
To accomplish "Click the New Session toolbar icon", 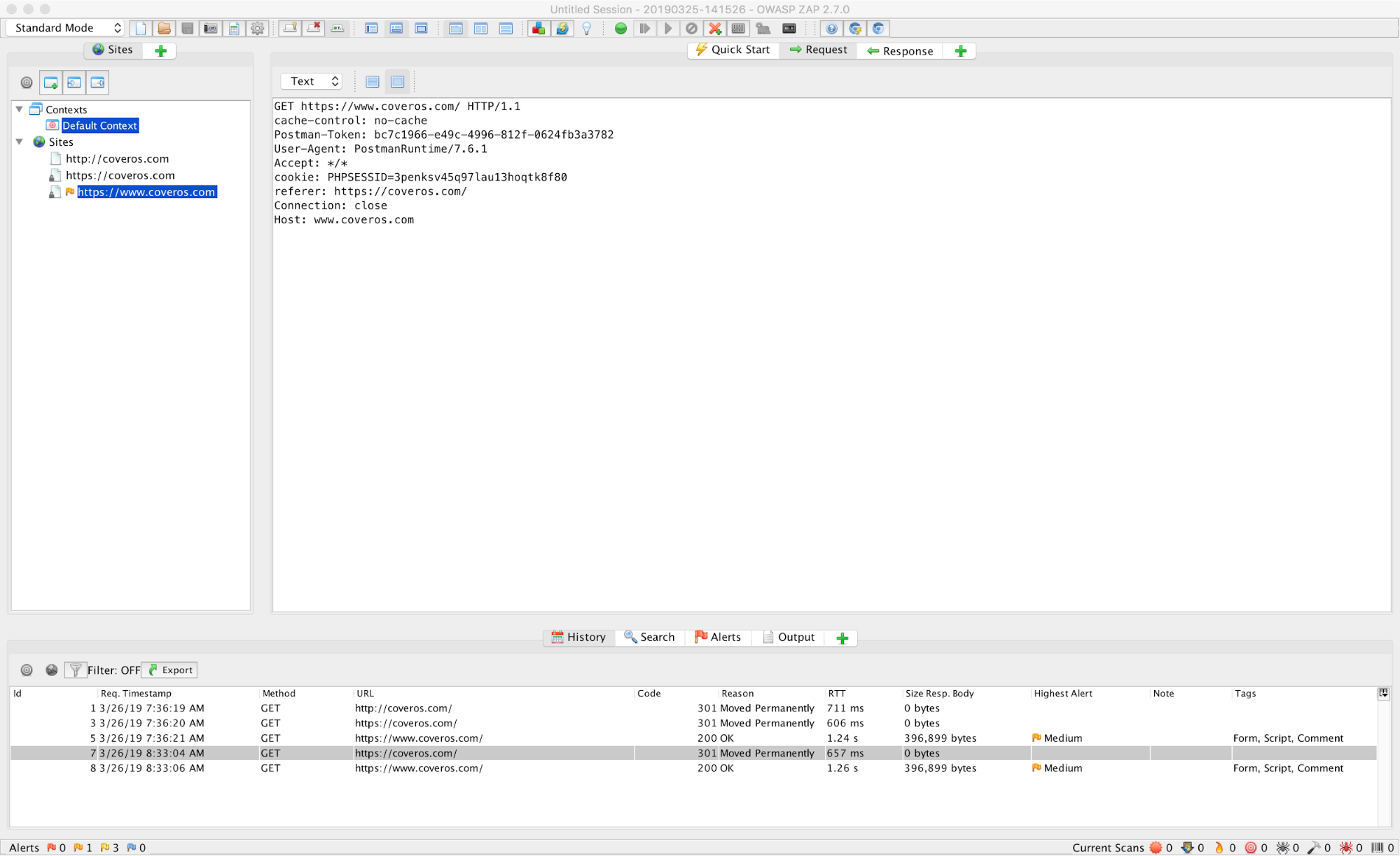I will click(141, 28).
